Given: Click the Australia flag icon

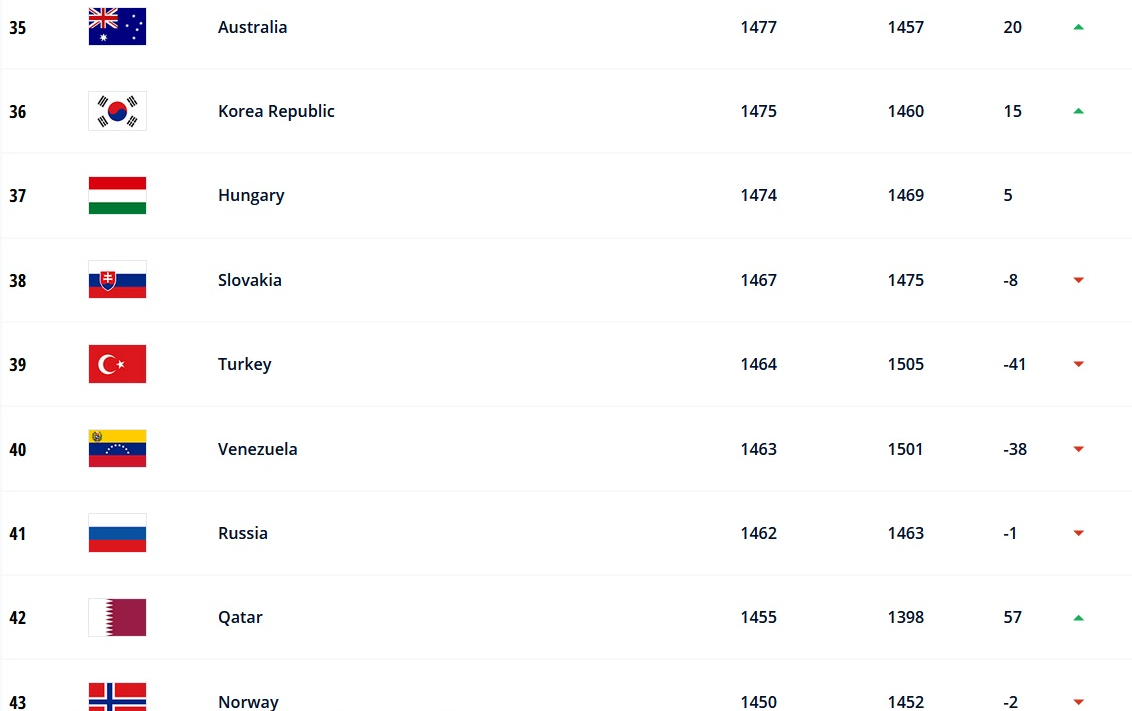Looking at the screenshot, I should pyautogui.click(x=117, y=27).
